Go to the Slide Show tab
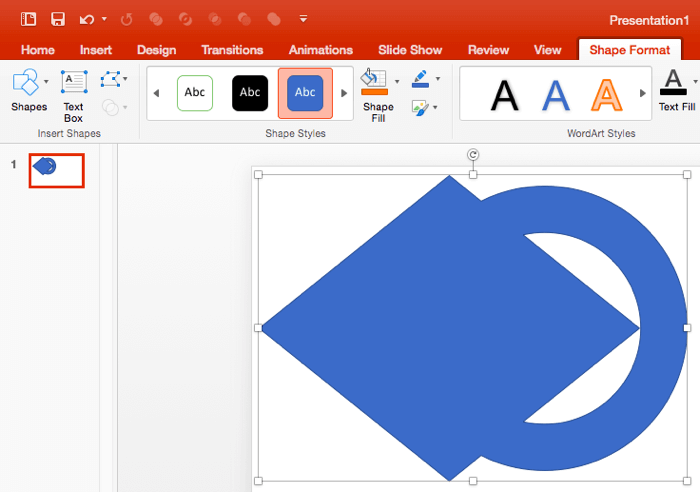 click(x=410, y=50)
